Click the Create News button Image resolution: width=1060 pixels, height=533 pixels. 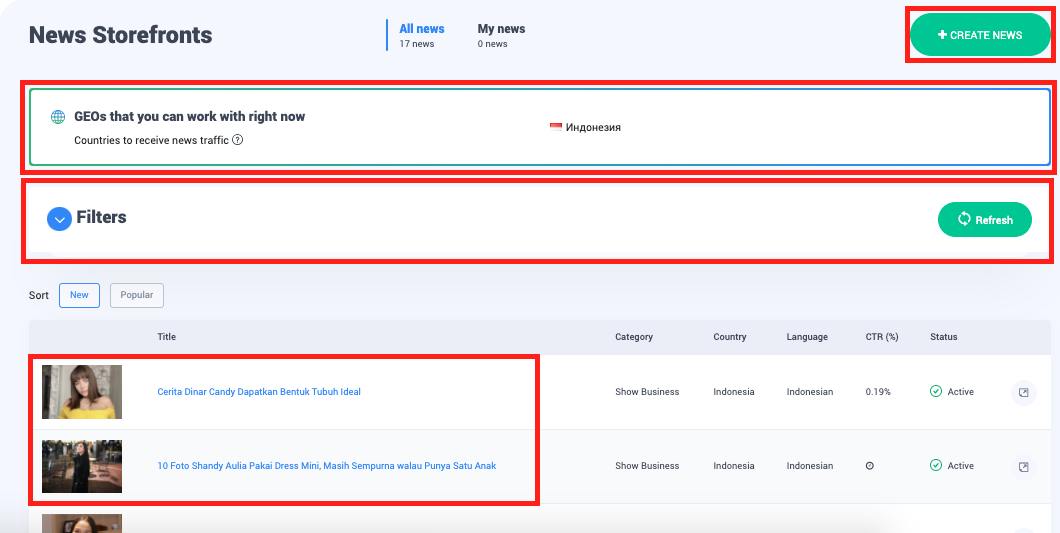coord(980,35)
